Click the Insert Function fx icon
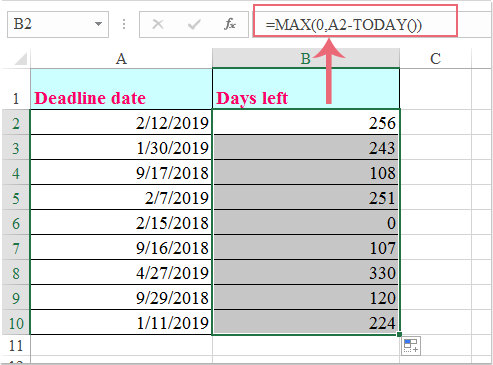 pos(230,24)
